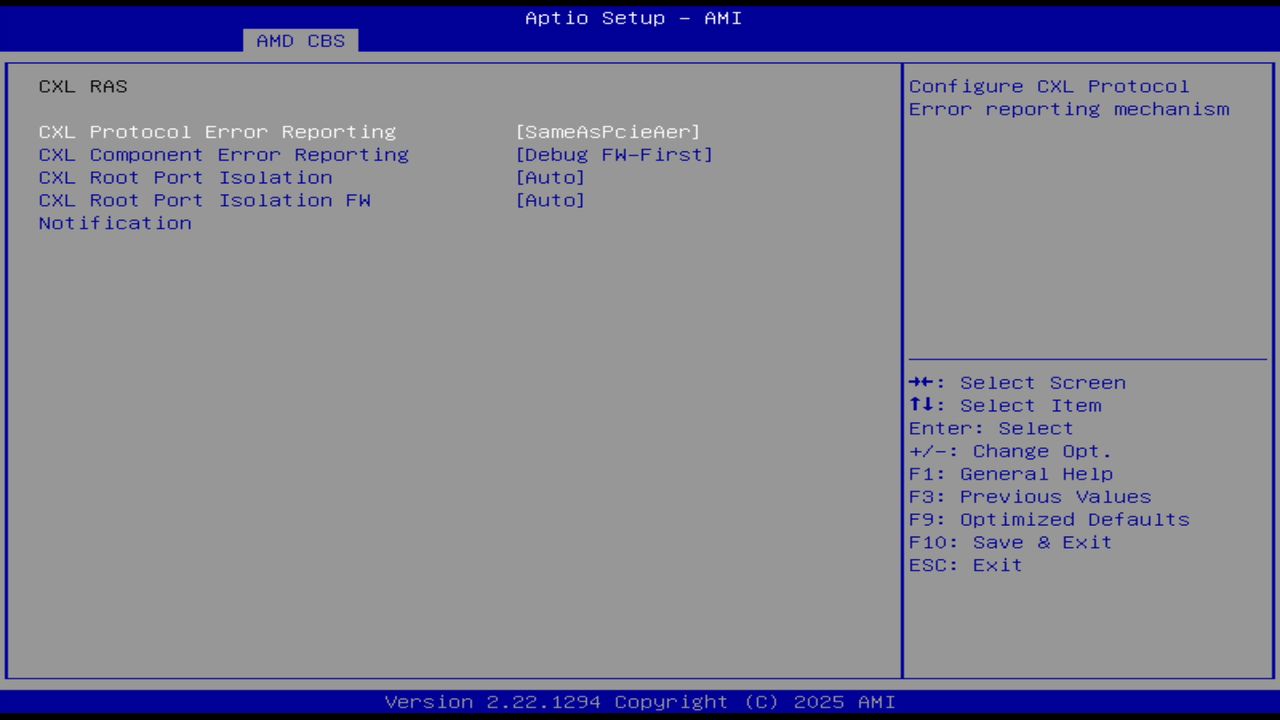Screen dimensions: 1280x720
Task: Click the Select Screen key hint
Action: pyautogui.click(x=1017, y=383)
